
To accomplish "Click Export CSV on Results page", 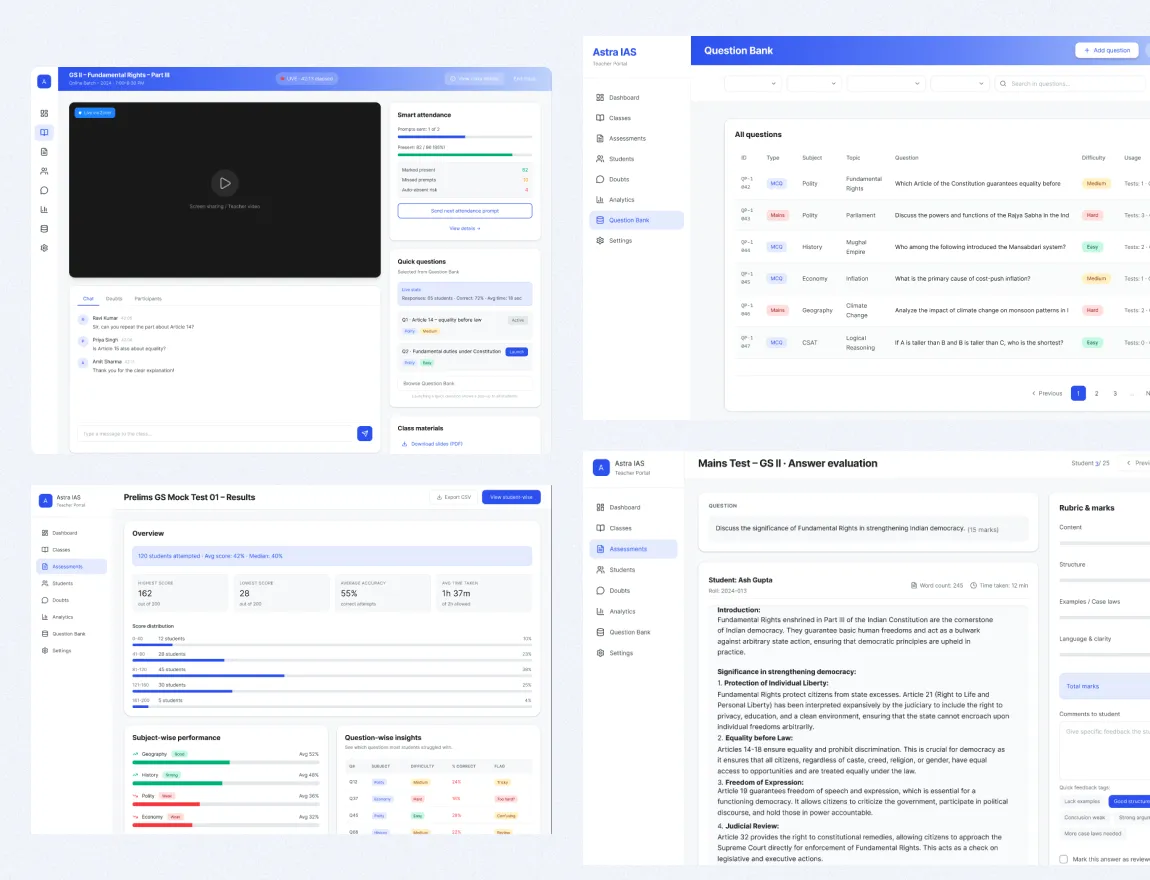I will 453,497.
